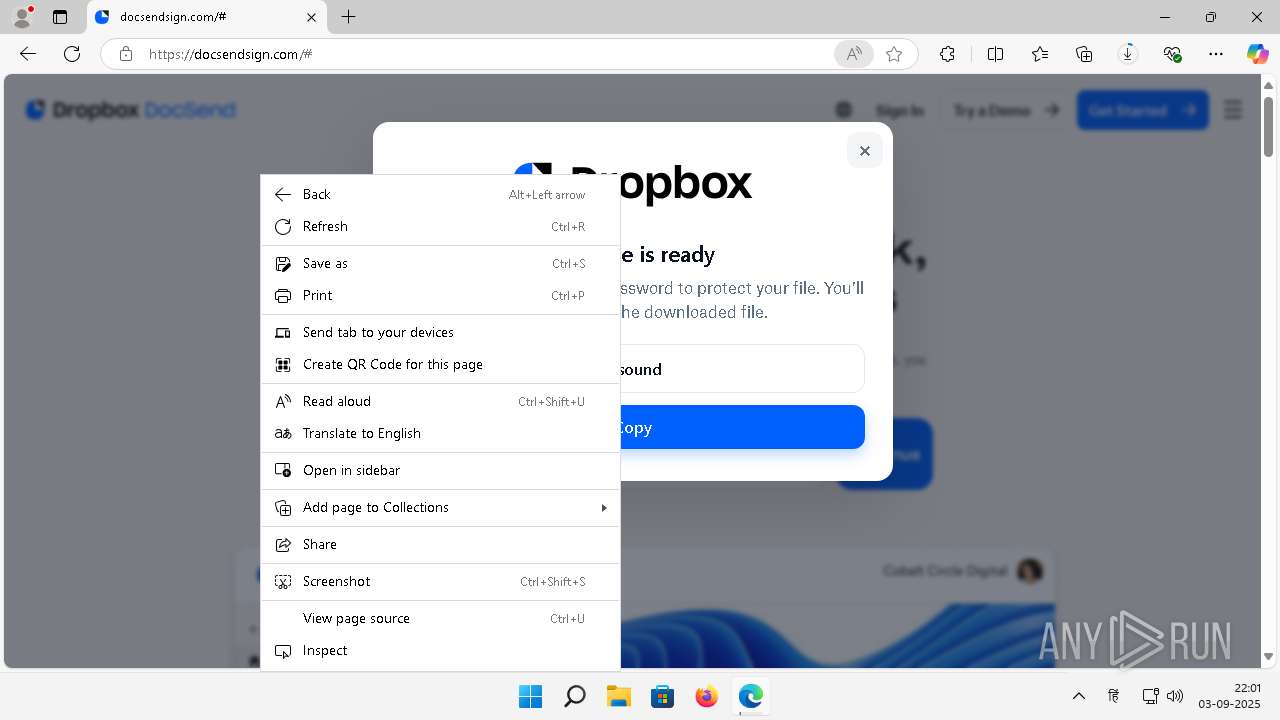The width and height of the screenshot is (1280, 720).
Task: Add this page to favorites star
Action: pos(894,54)
